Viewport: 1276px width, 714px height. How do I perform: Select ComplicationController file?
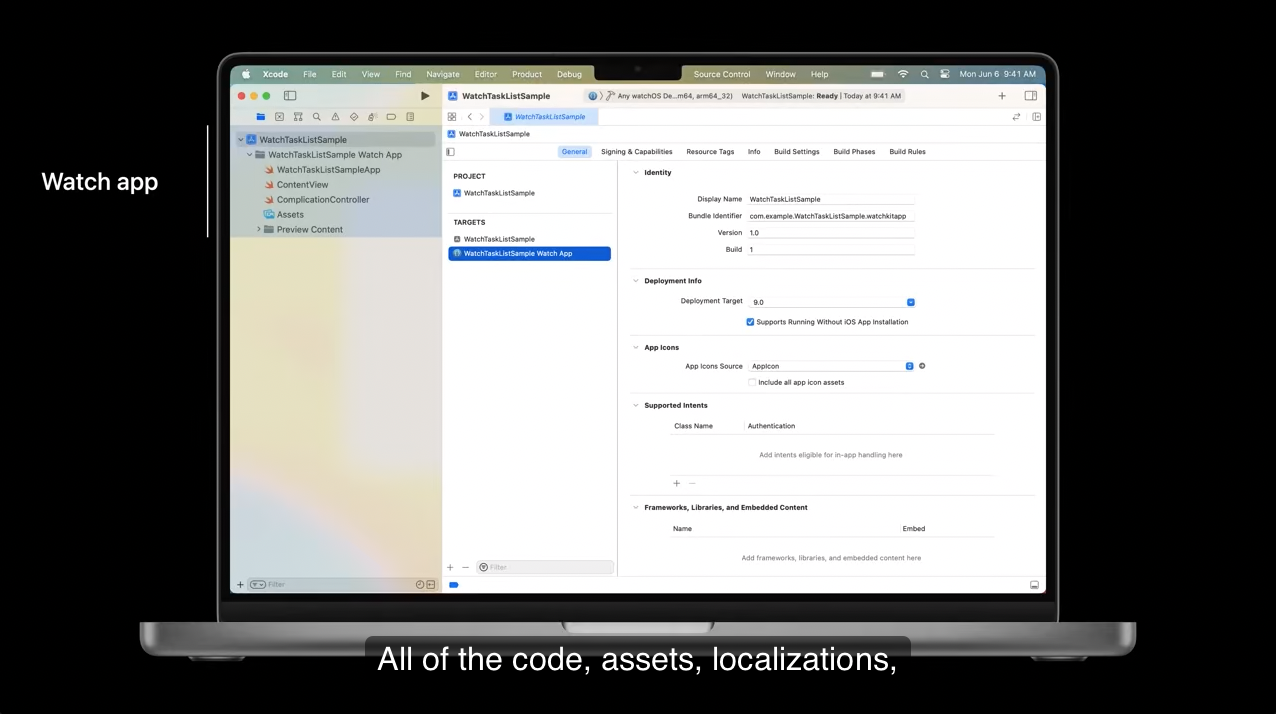point(323,200)
